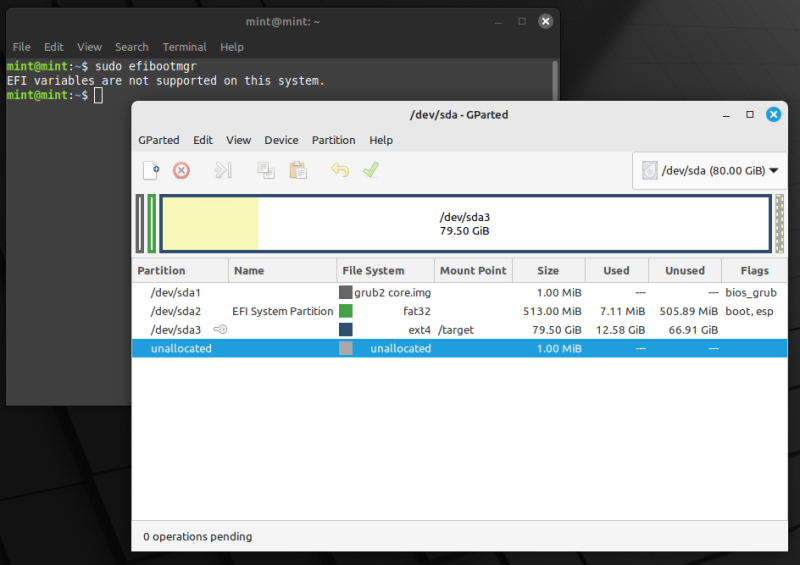Select the unallocated row in the partition list
The width and height of the screenshot is (800, 565).
point(459,348)
